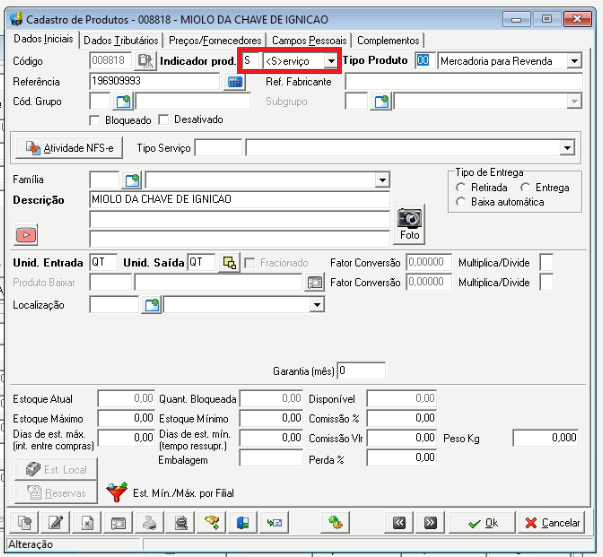Image resolution: width=603 pixels, height=557 pixels.
Task: Click the Estoque Máximo field
Action: [x=126, y=418]
